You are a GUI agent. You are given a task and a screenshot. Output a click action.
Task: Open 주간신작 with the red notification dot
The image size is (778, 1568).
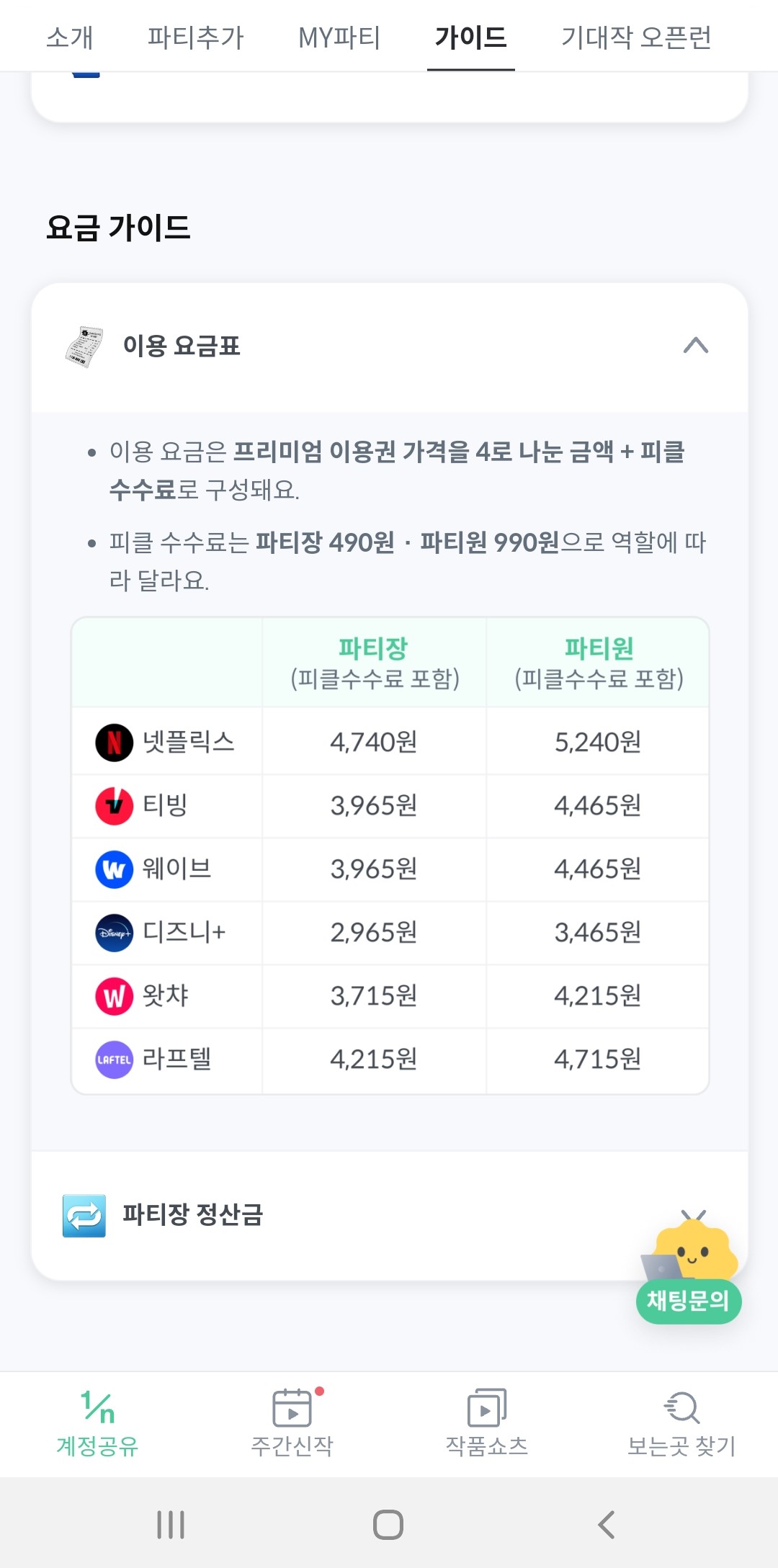[291, 1423]
